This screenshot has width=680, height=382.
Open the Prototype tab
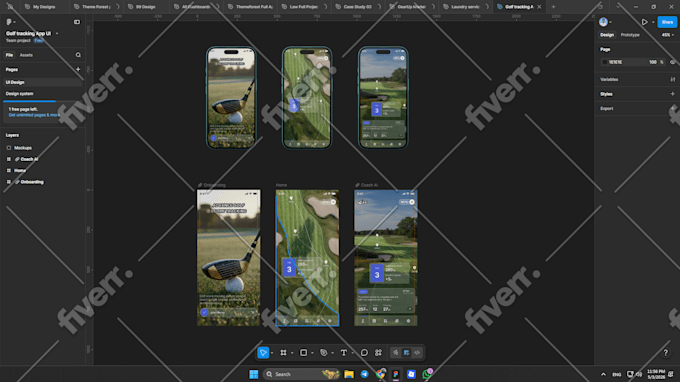tap(630, 35)
